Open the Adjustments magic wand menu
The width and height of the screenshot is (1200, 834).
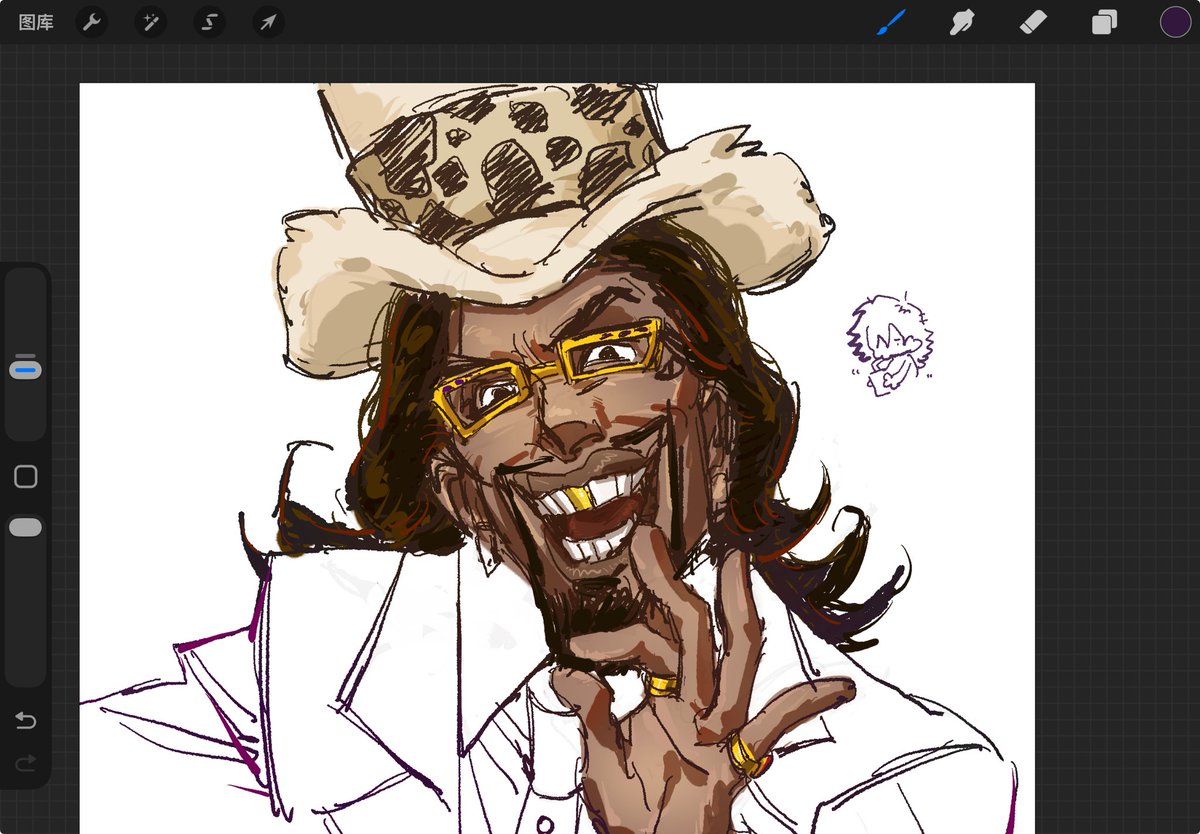pos(151,22)
